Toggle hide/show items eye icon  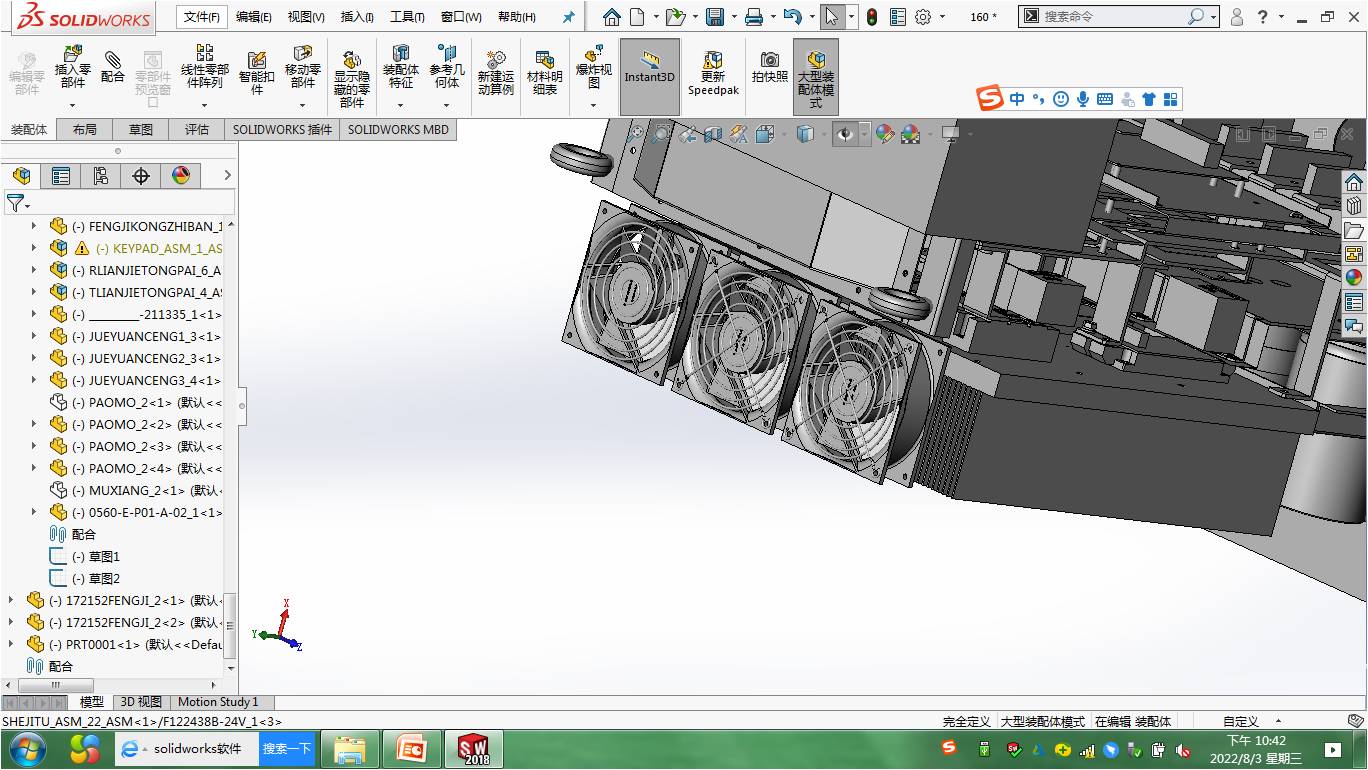coord(845,134)
